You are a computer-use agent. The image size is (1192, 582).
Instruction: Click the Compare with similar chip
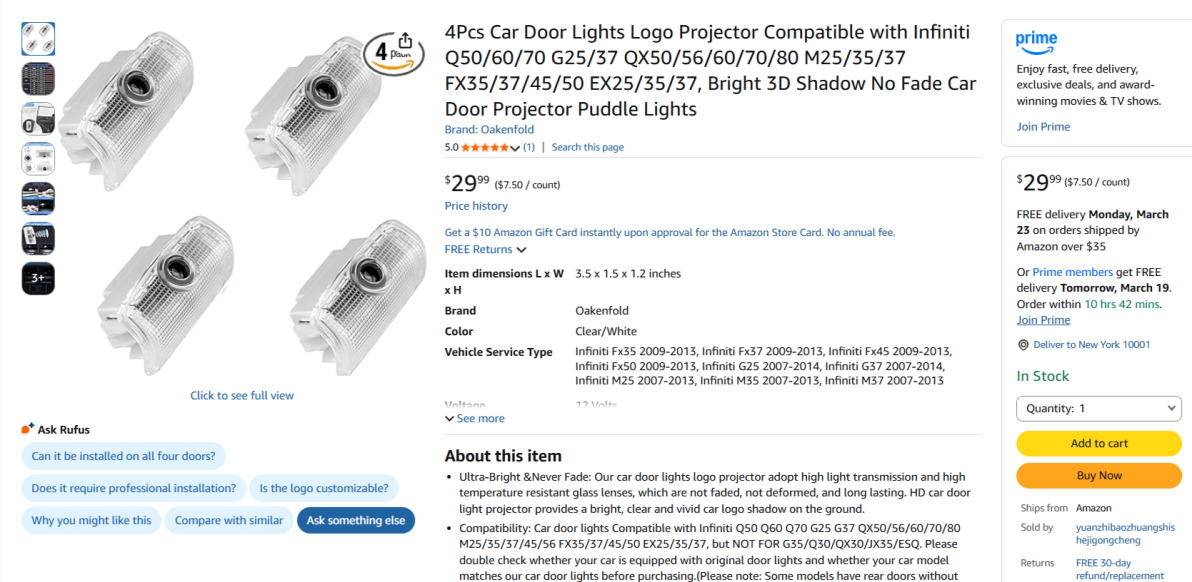coord(229,520)
